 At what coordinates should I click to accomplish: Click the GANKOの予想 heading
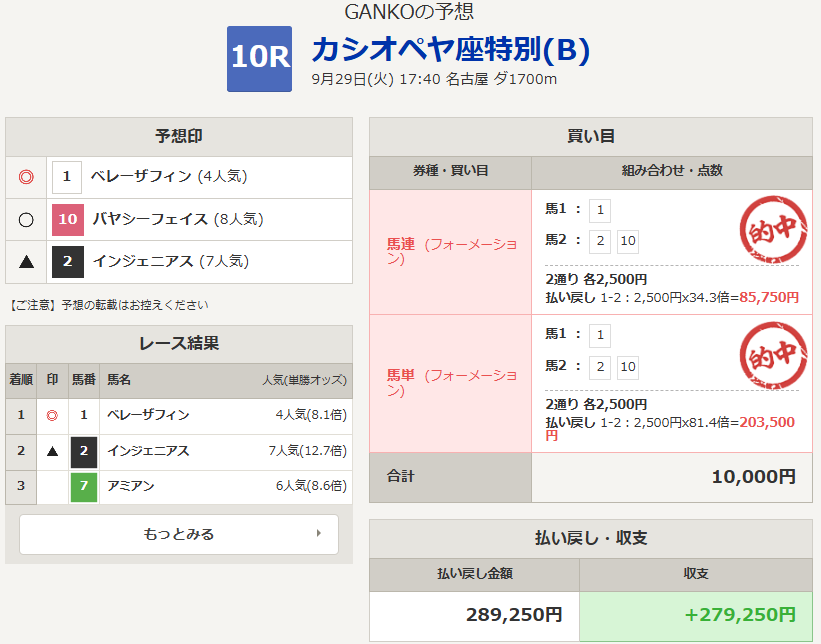(x=409, y=12)
